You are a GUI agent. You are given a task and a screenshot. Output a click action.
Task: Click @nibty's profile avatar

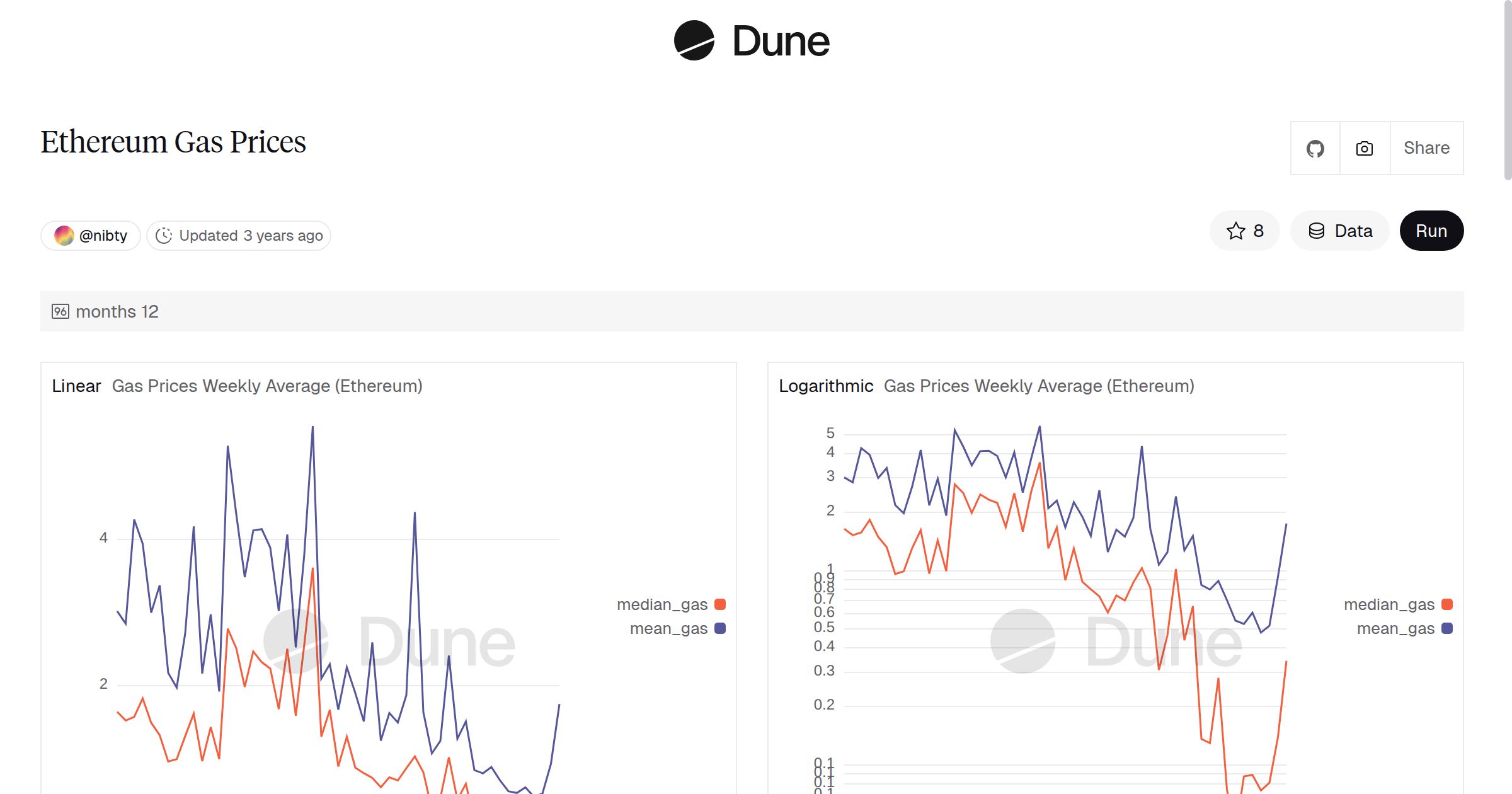(x=64, y=234)
